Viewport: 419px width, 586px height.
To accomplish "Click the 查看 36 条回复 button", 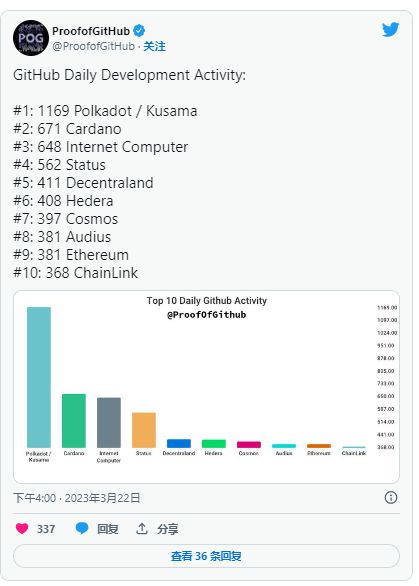I will (206, 556).
